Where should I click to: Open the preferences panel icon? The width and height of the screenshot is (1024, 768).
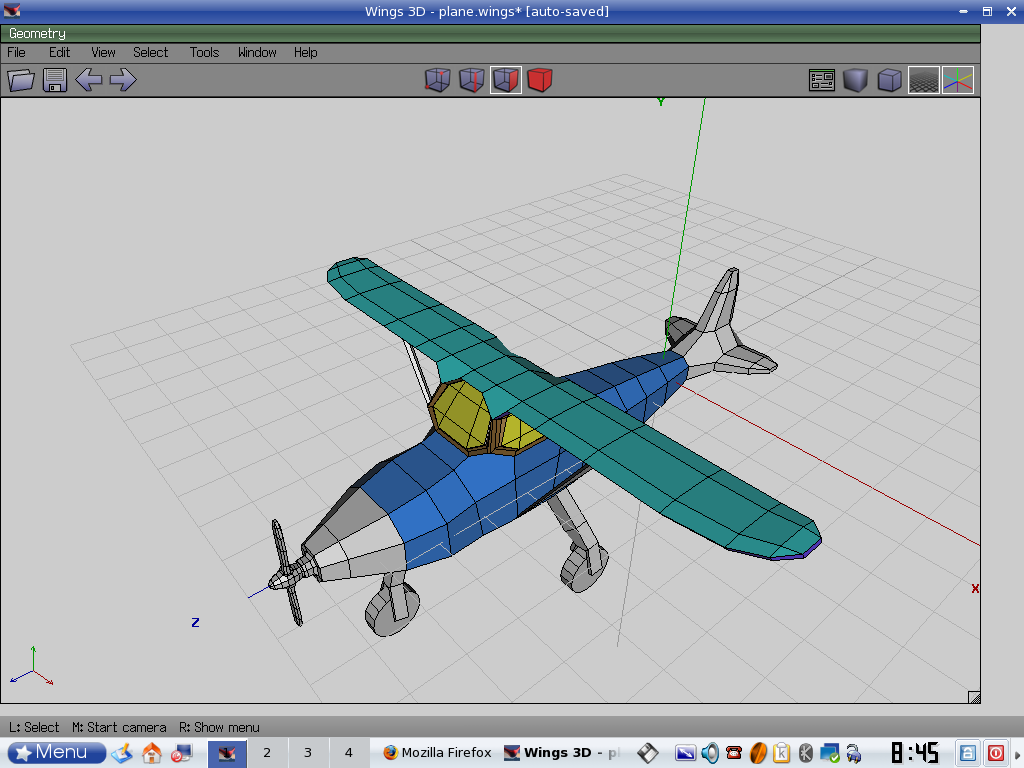point(822,80)
